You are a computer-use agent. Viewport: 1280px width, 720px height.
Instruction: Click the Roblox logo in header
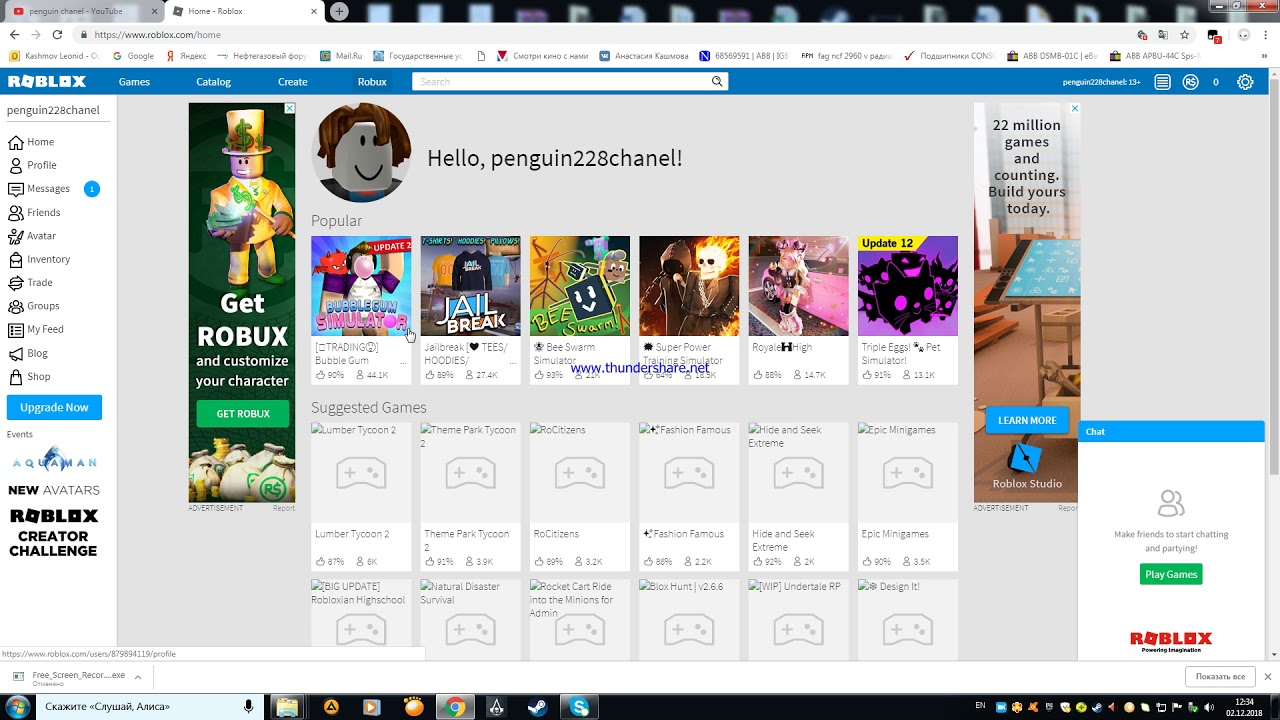click(47, 82)
